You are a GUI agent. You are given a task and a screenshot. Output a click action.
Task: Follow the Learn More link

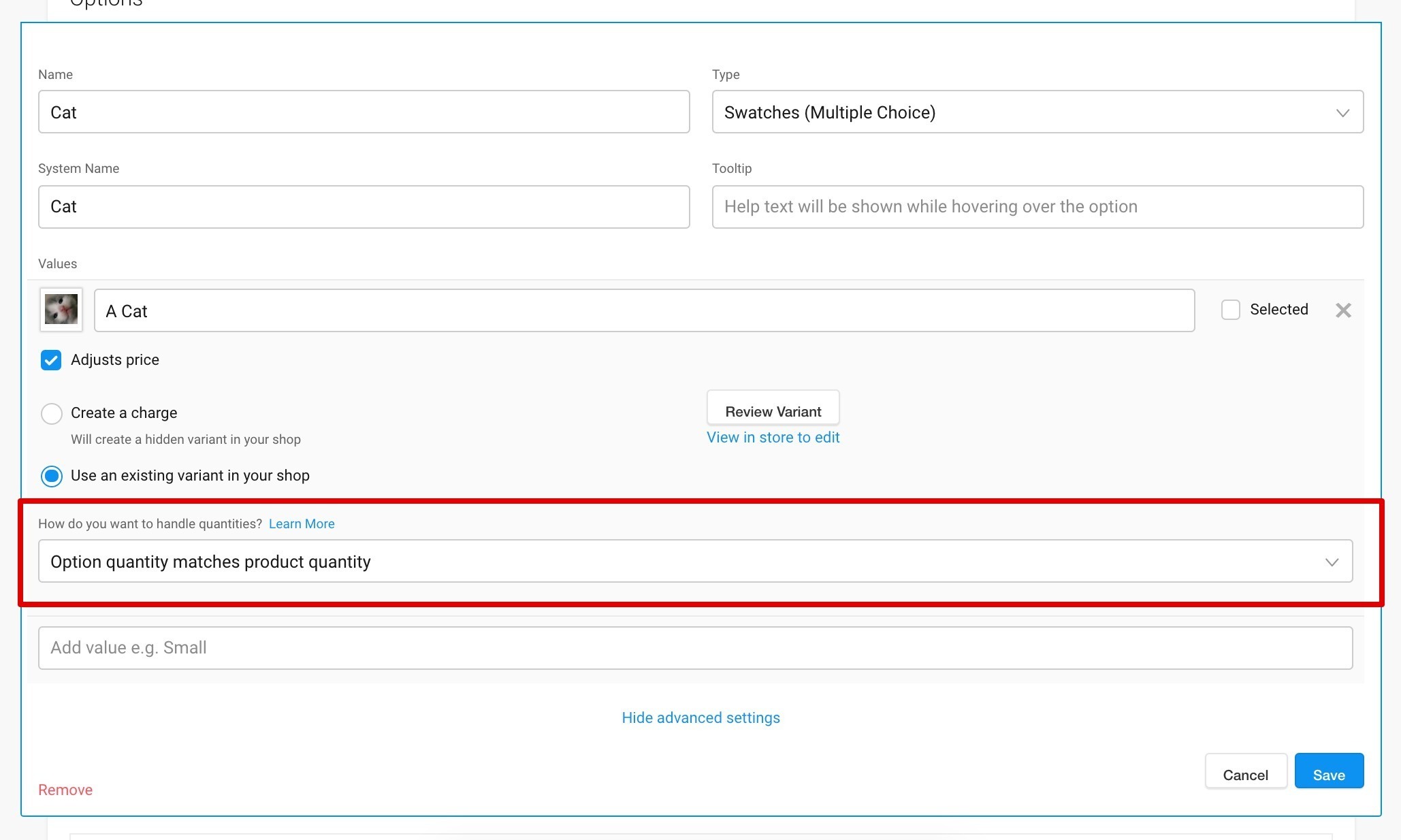point(302,524)
